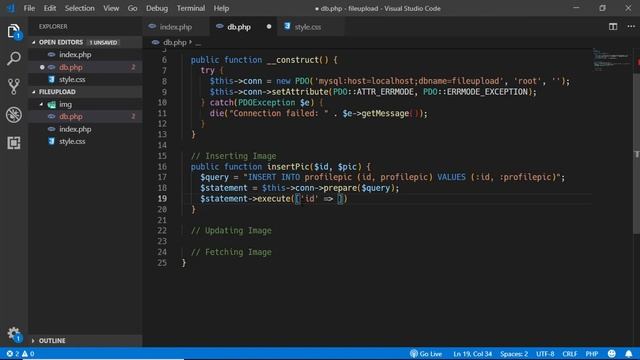Change the CRLF end-of-line sequence
This screenshot has width=640, height=360.
pos(569,354)
